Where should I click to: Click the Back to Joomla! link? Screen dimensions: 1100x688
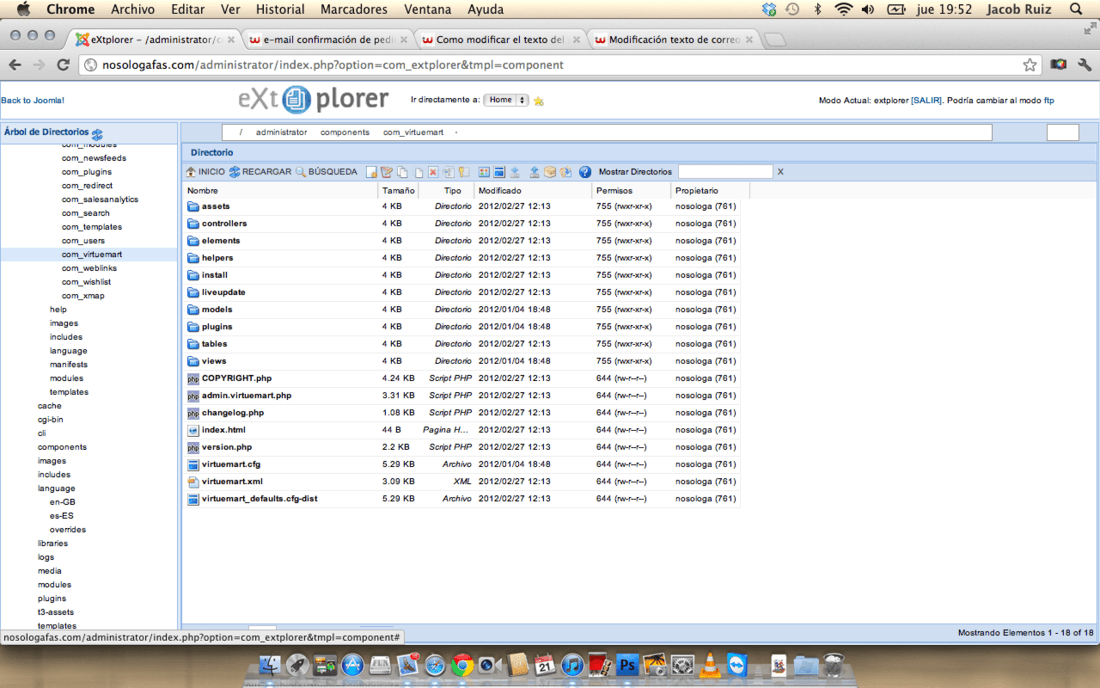coord(32,100)
